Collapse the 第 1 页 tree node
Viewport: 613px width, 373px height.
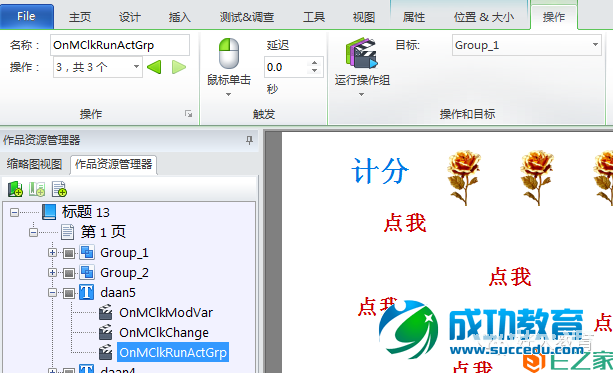tap(33, 232)
